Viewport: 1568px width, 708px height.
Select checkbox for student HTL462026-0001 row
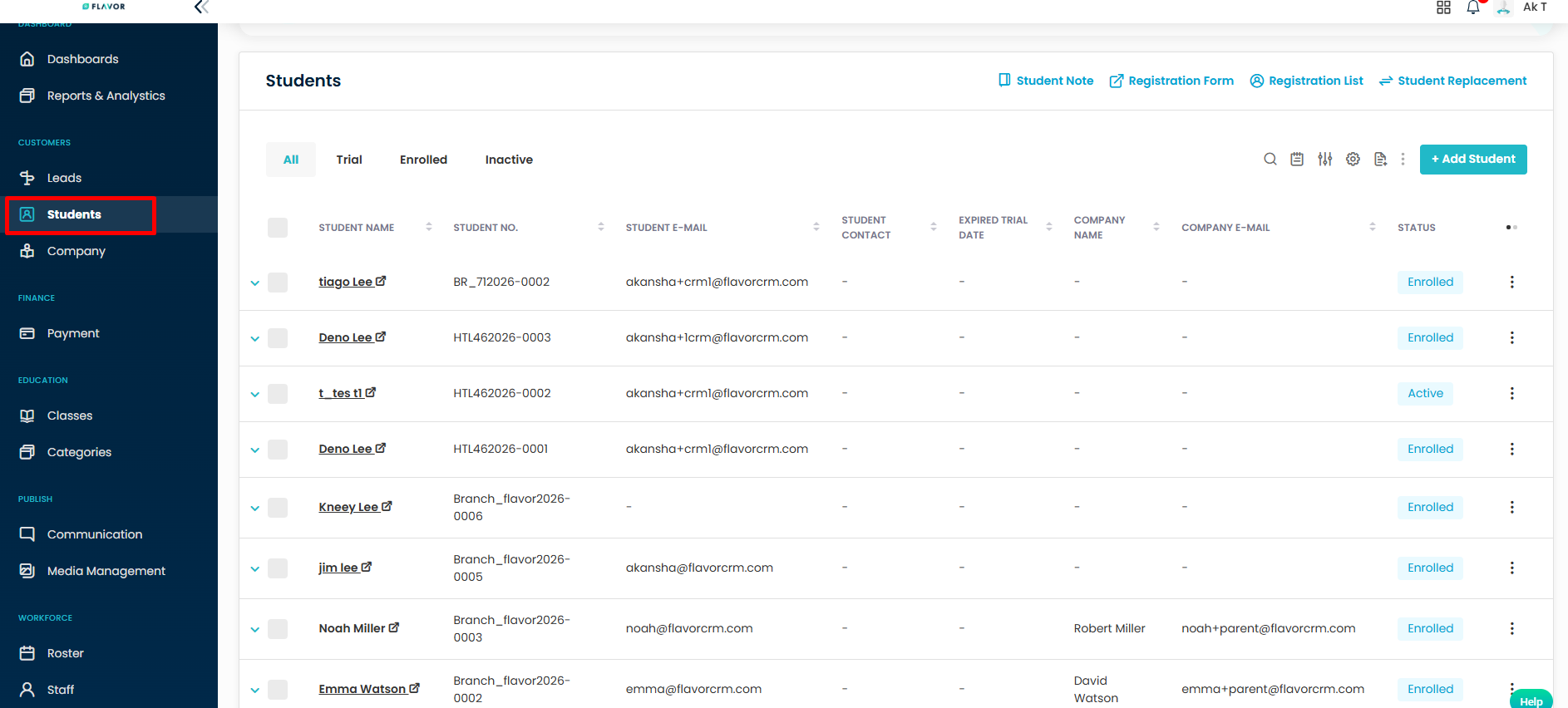(278, 450)
